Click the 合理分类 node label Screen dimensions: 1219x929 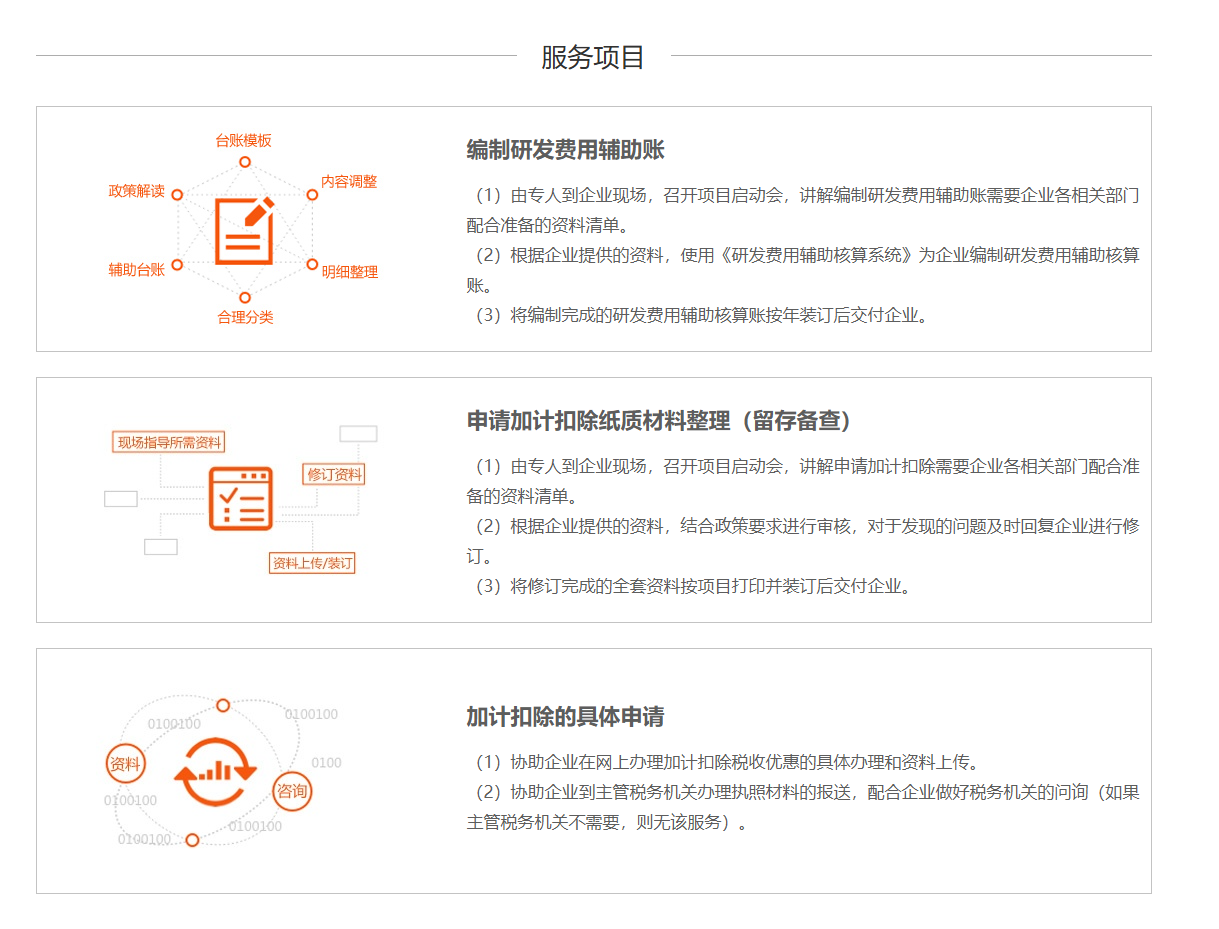tap(245, 317)
